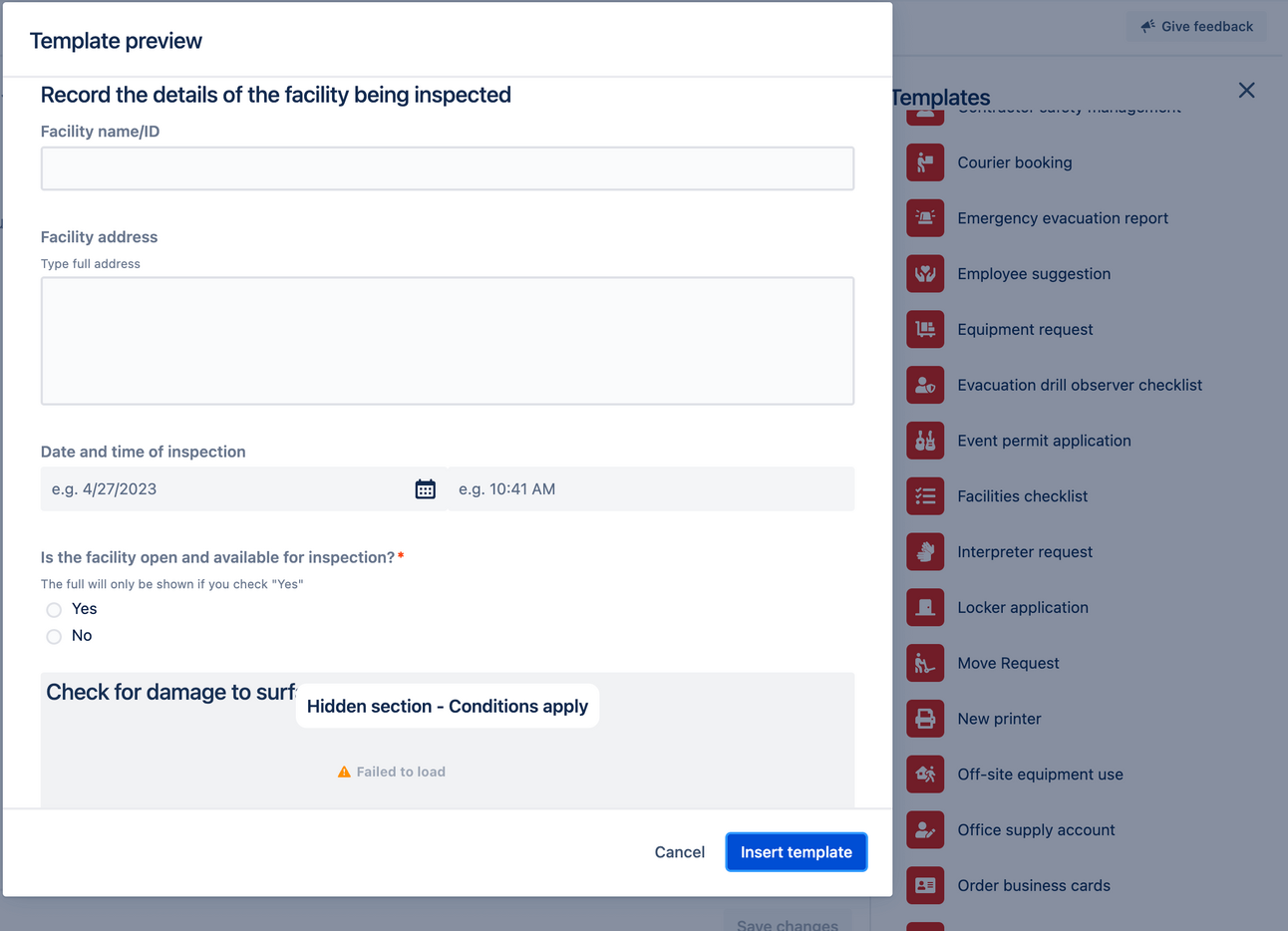
Task: Click the Hidden section - Conditions apply label
Action: click(448, 706)
